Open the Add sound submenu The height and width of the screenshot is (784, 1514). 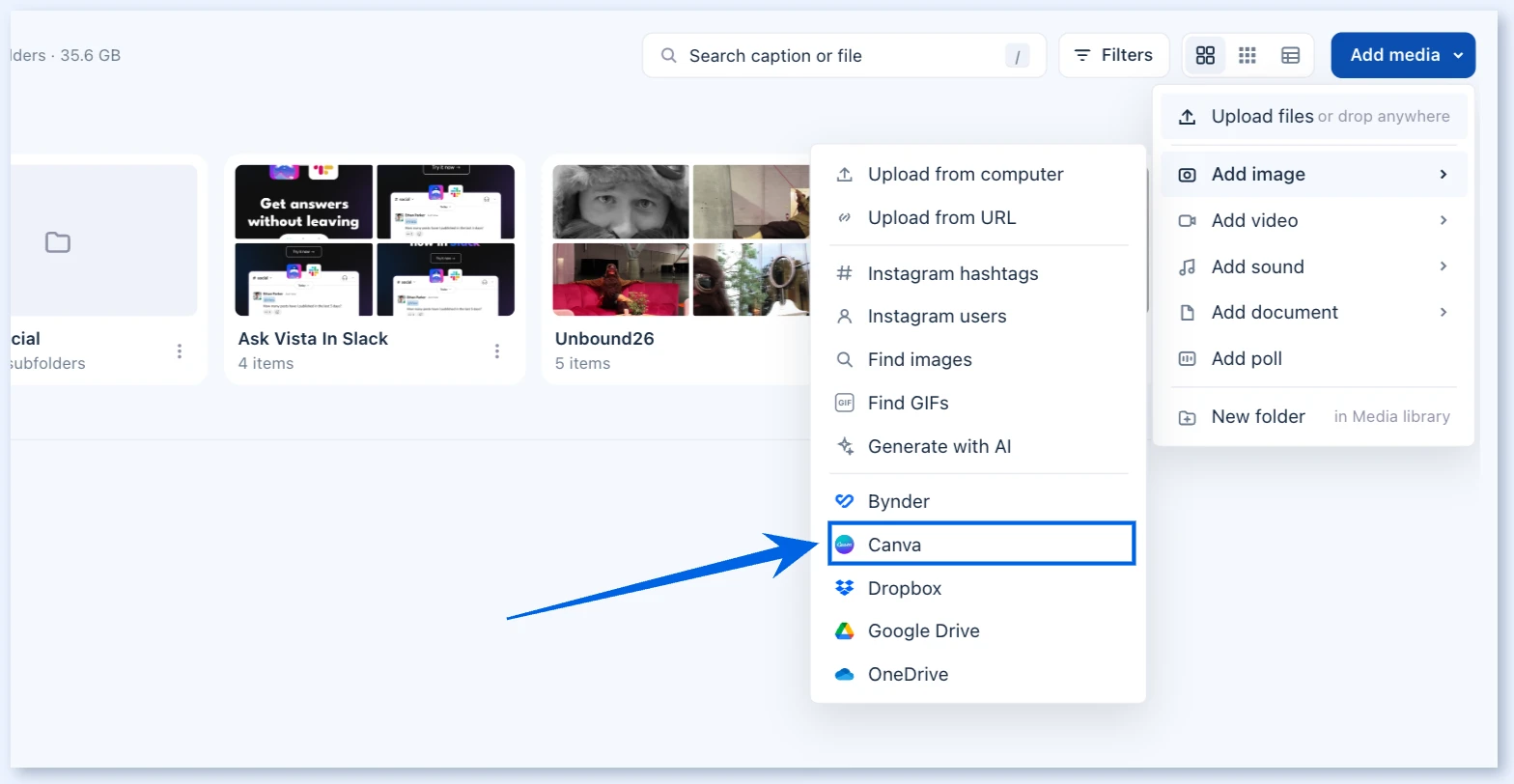[1313, 266]
